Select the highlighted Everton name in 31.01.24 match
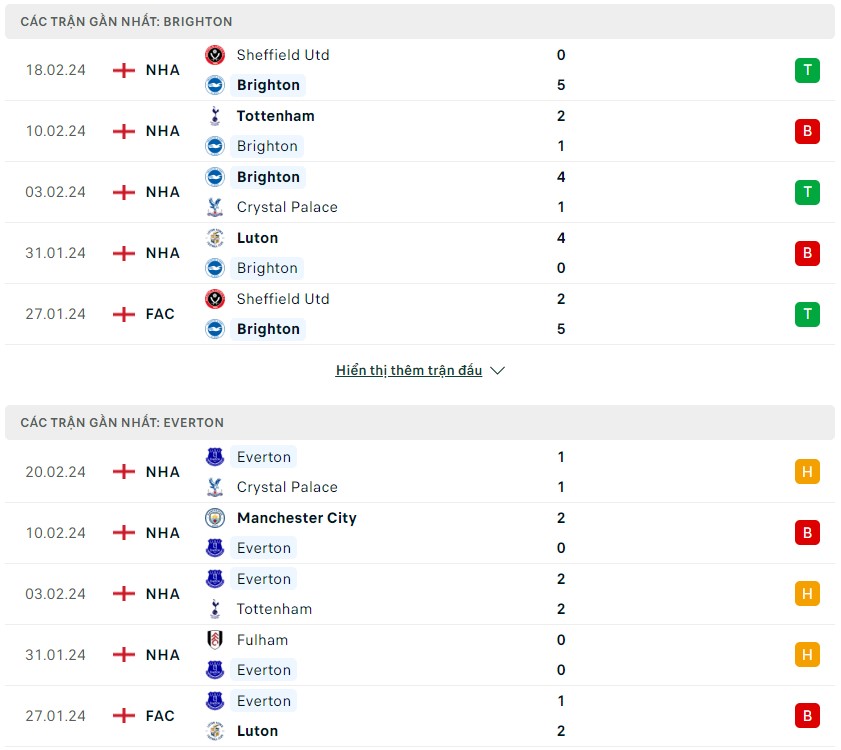Image resolution: width=841 pixels, height=750 pixels. pyautogui.click(x=264, y=670)
